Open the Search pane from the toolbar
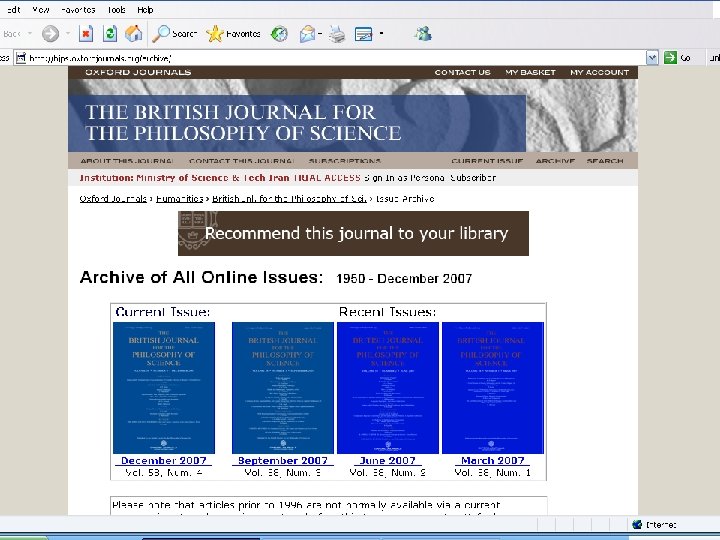Screen dimensions: 720x540 coord(174,34)
